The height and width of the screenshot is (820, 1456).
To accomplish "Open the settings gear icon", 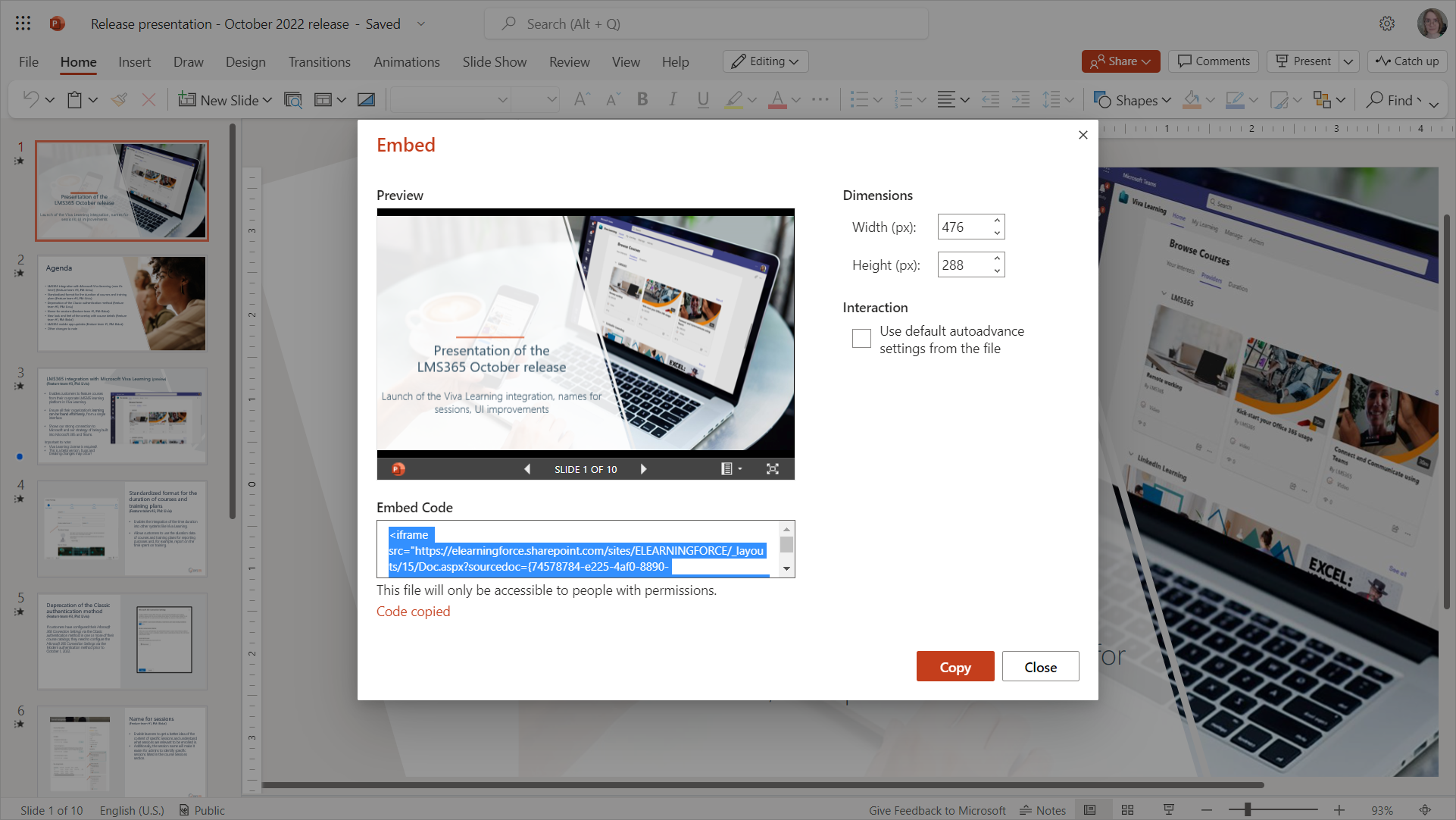I will click(x=1386, y=23).
